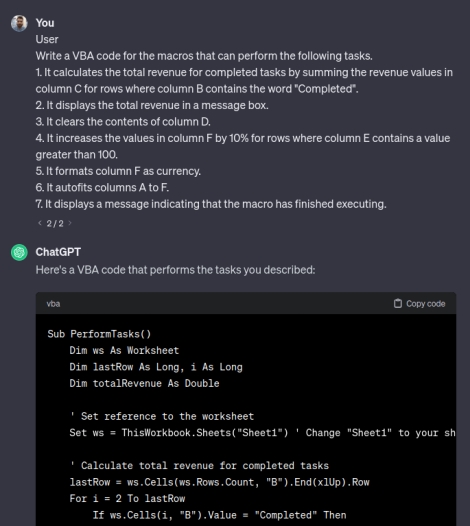The width and height of the screenshot is (470, 526).
Task: Click the "You" sender name
Action: (x=45, y=23)
